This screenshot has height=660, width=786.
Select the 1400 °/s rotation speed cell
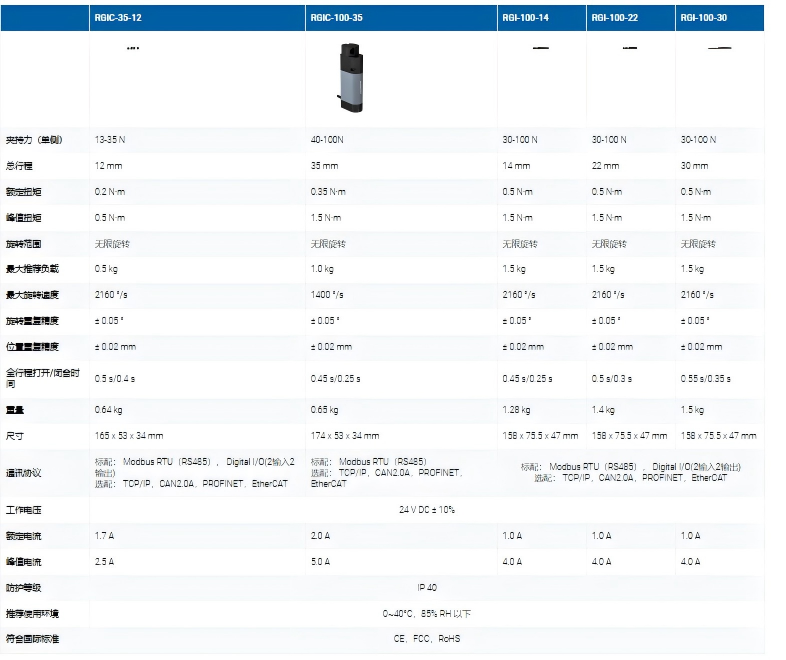pyautogui.click(x=327, y=295)
